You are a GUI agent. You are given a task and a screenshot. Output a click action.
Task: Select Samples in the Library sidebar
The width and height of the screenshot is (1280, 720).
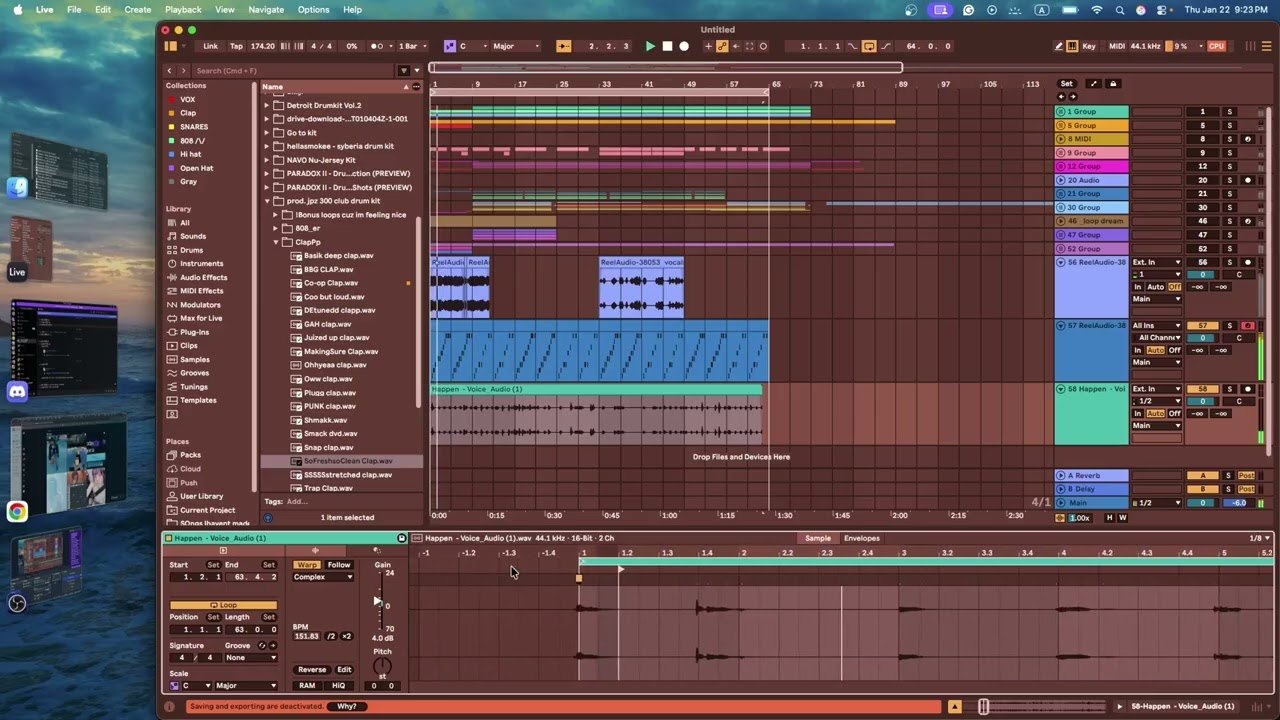click(194, 359)
